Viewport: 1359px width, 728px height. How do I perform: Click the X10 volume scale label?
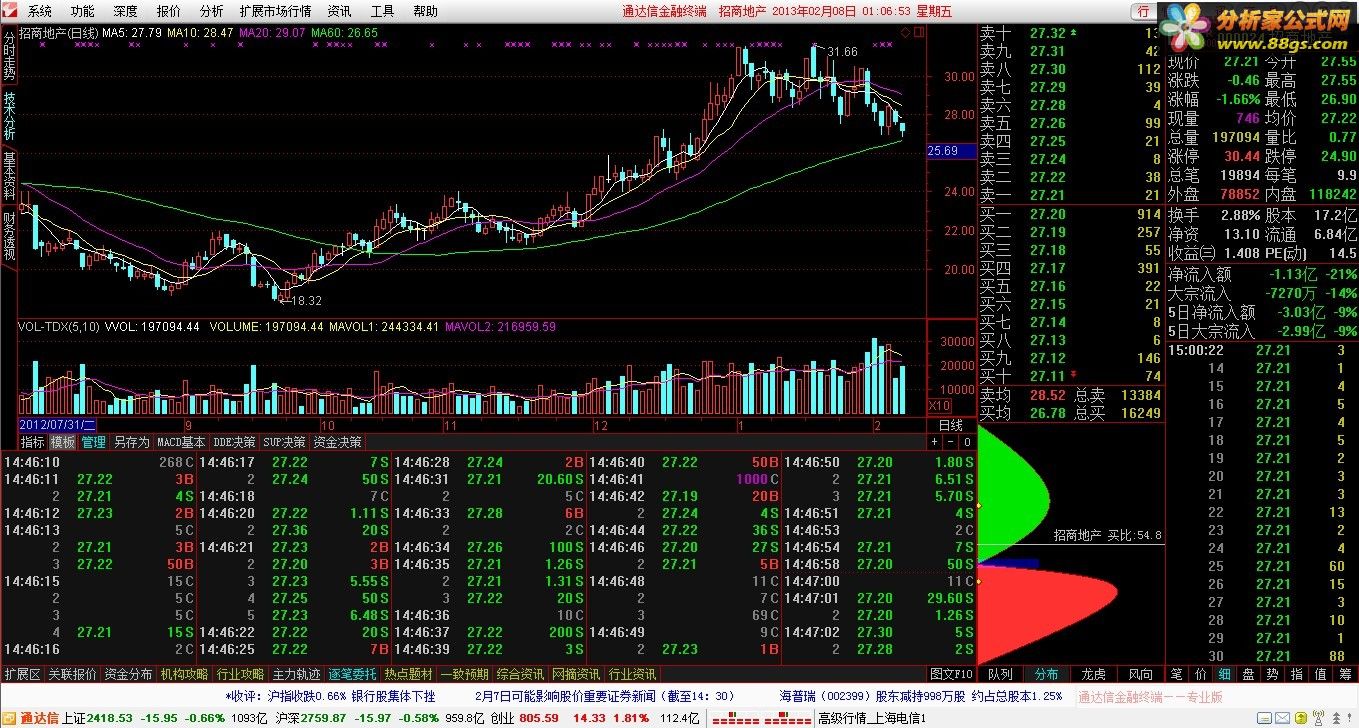pos(939,406)
